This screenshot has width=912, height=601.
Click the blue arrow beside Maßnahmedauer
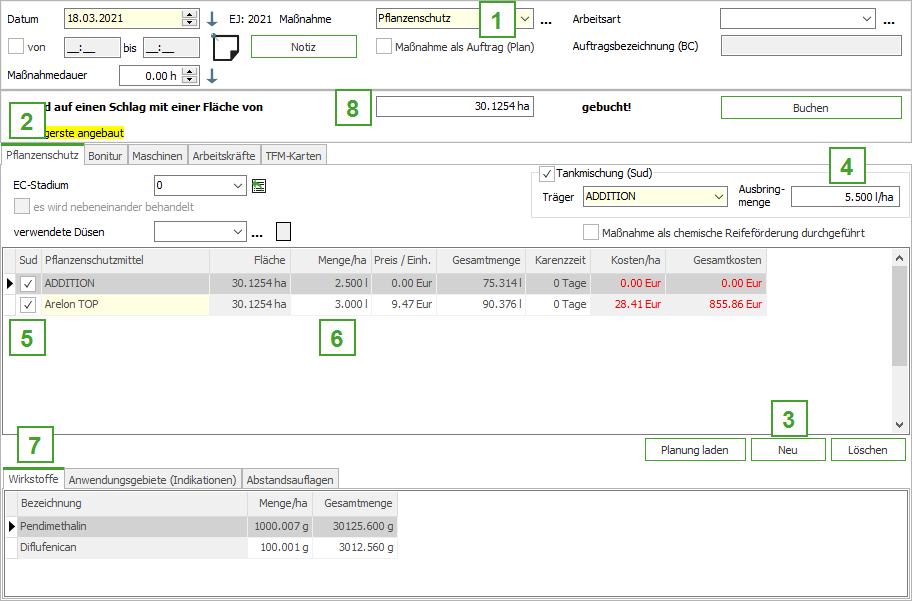click(x=212, y=76)
